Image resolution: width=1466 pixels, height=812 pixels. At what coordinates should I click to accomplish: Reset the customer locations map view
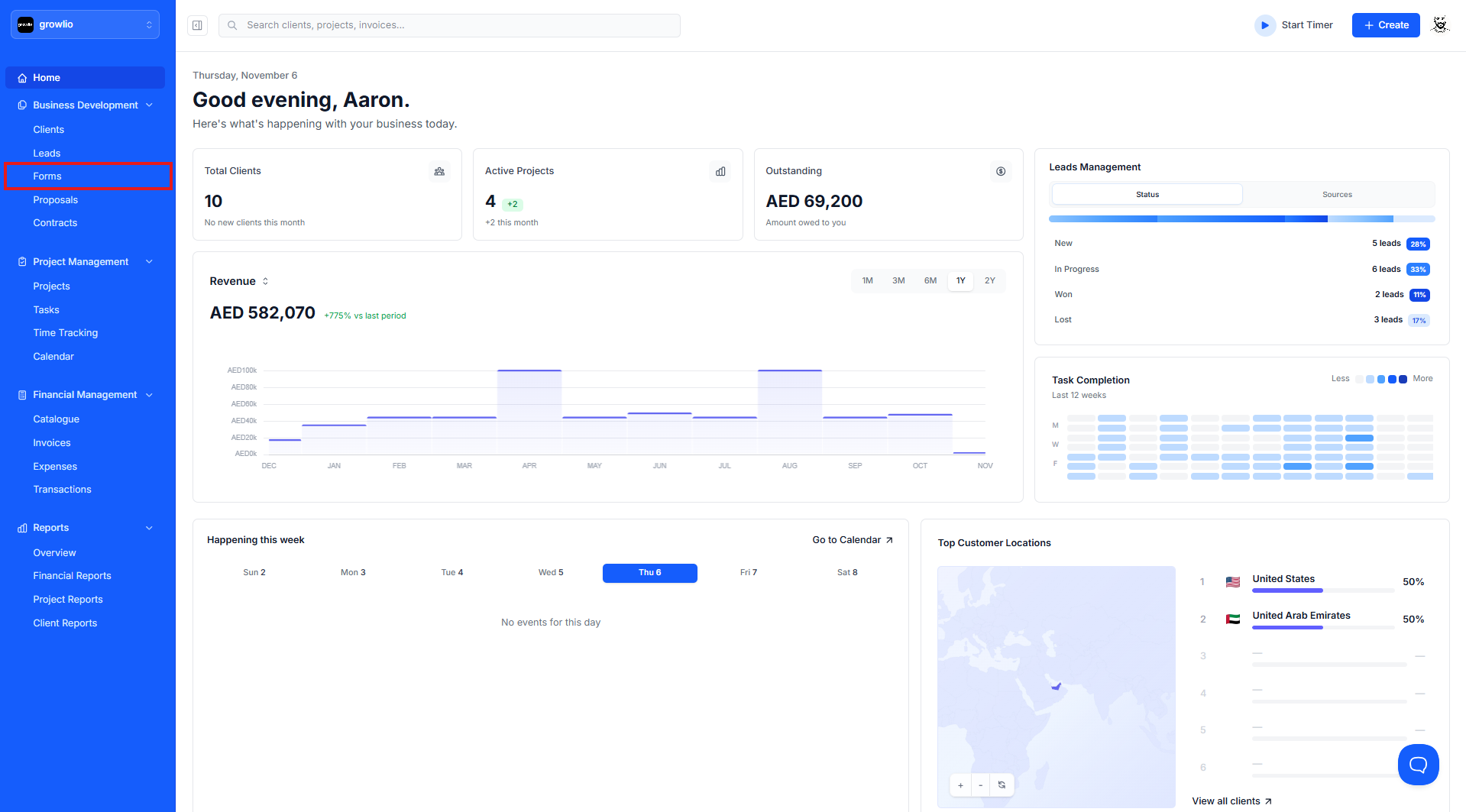click(1002, 785)
